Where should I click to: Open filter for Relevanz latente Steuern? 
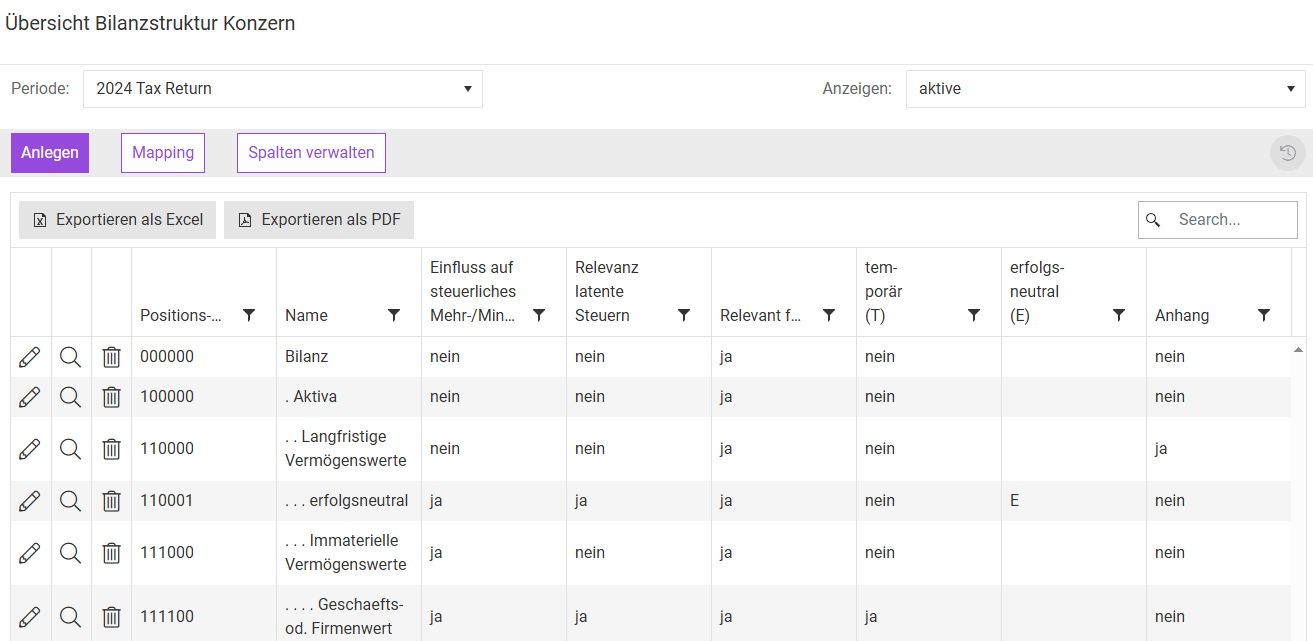684,315
